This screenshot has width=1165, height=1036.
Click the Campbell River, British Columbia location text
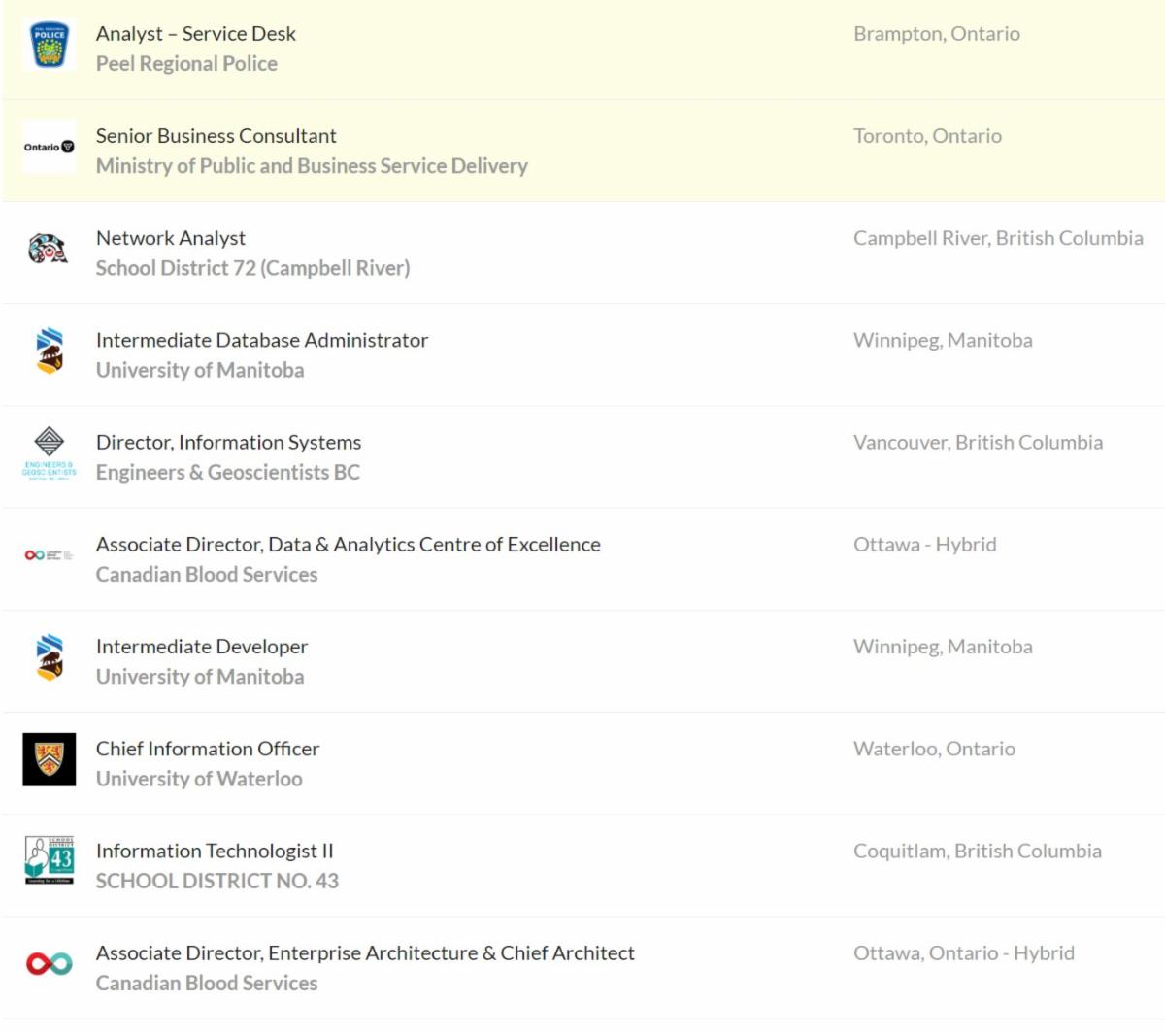(998, 238)
